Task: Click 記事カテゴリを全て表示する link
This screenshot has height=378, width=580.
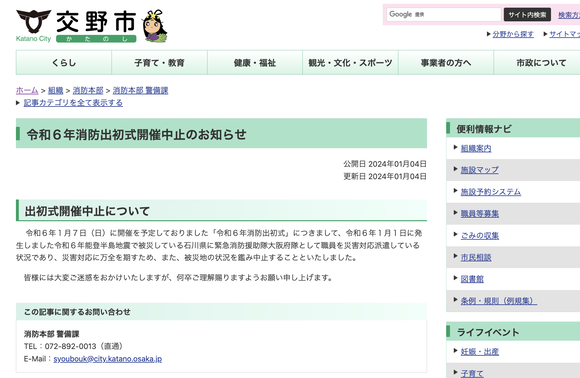Action: [x=73, y=103]
